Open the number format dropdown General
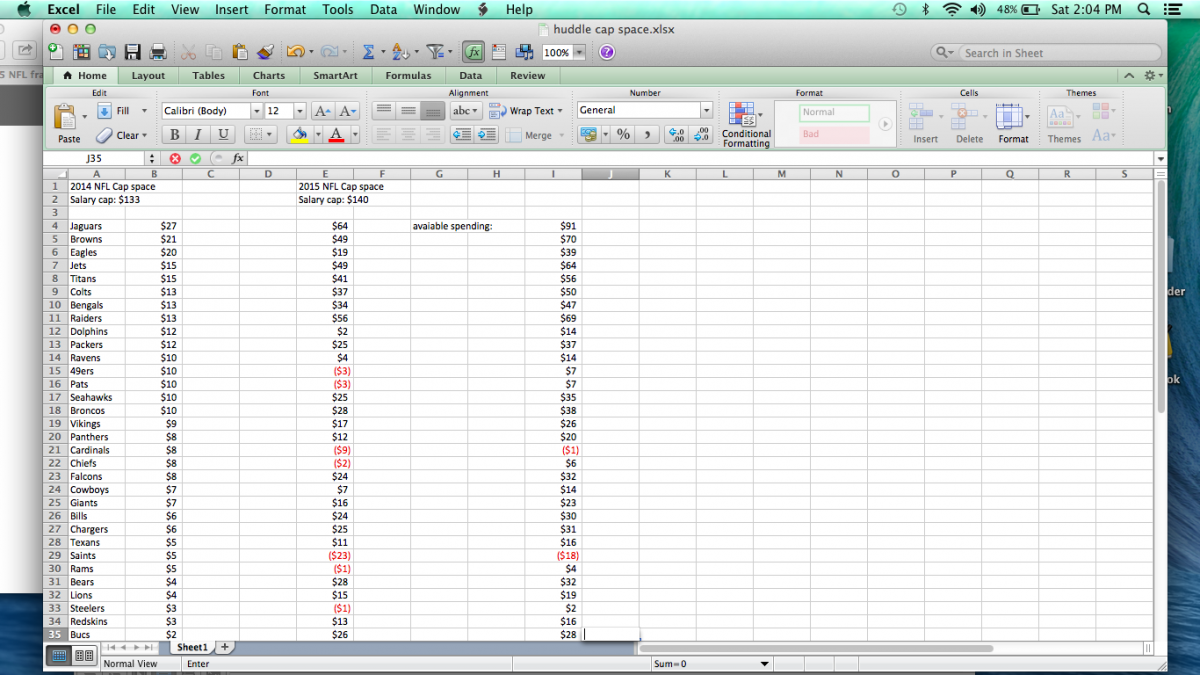This screenshot has height=675, width=1200. (707, 110)
